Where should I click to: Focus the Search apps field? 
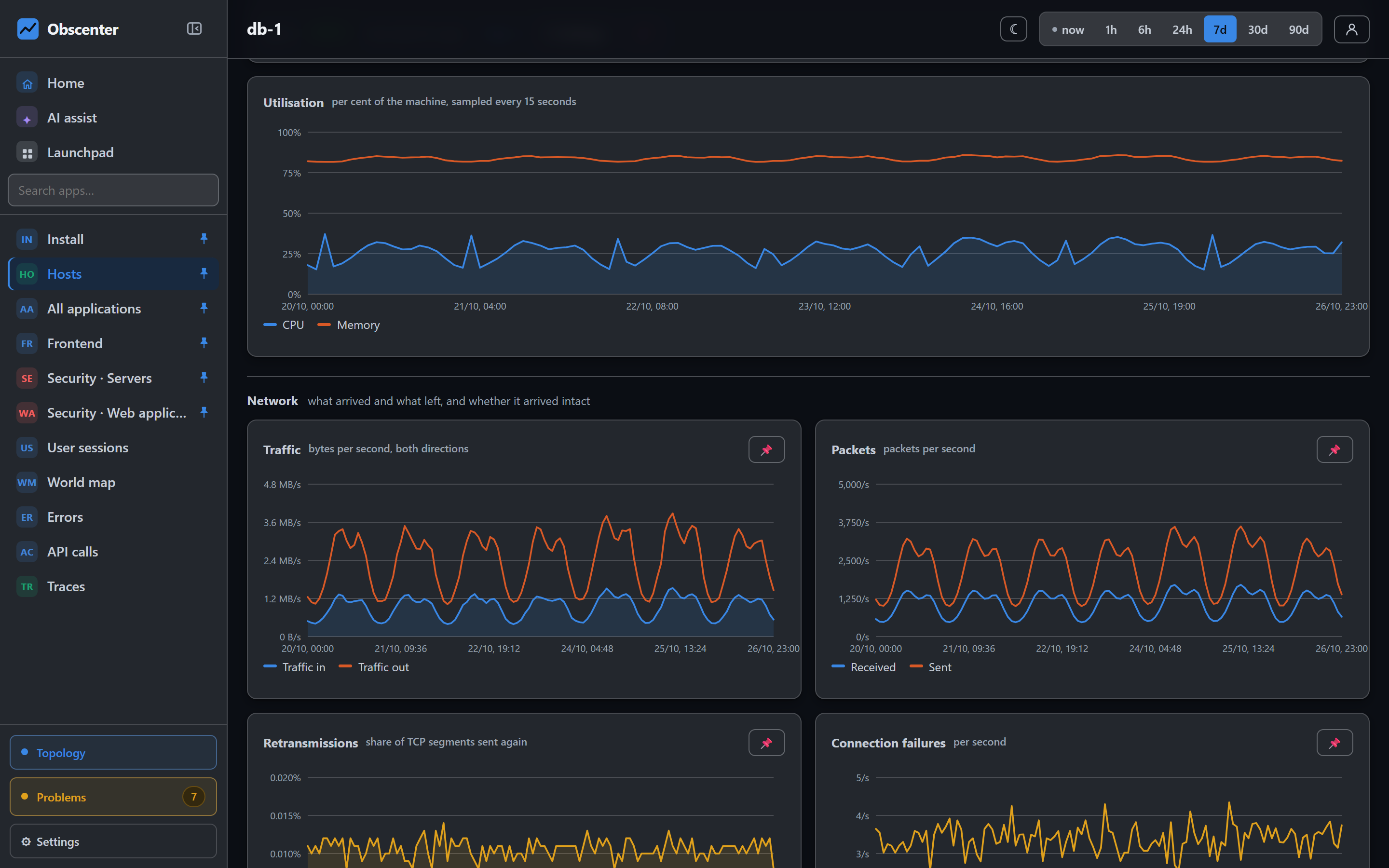[x=113, y=190]
